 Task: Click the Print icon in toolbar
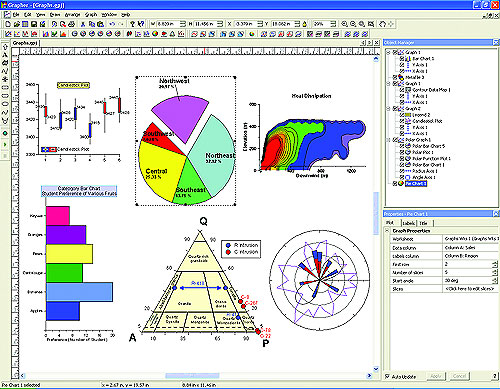click(71, 24)
